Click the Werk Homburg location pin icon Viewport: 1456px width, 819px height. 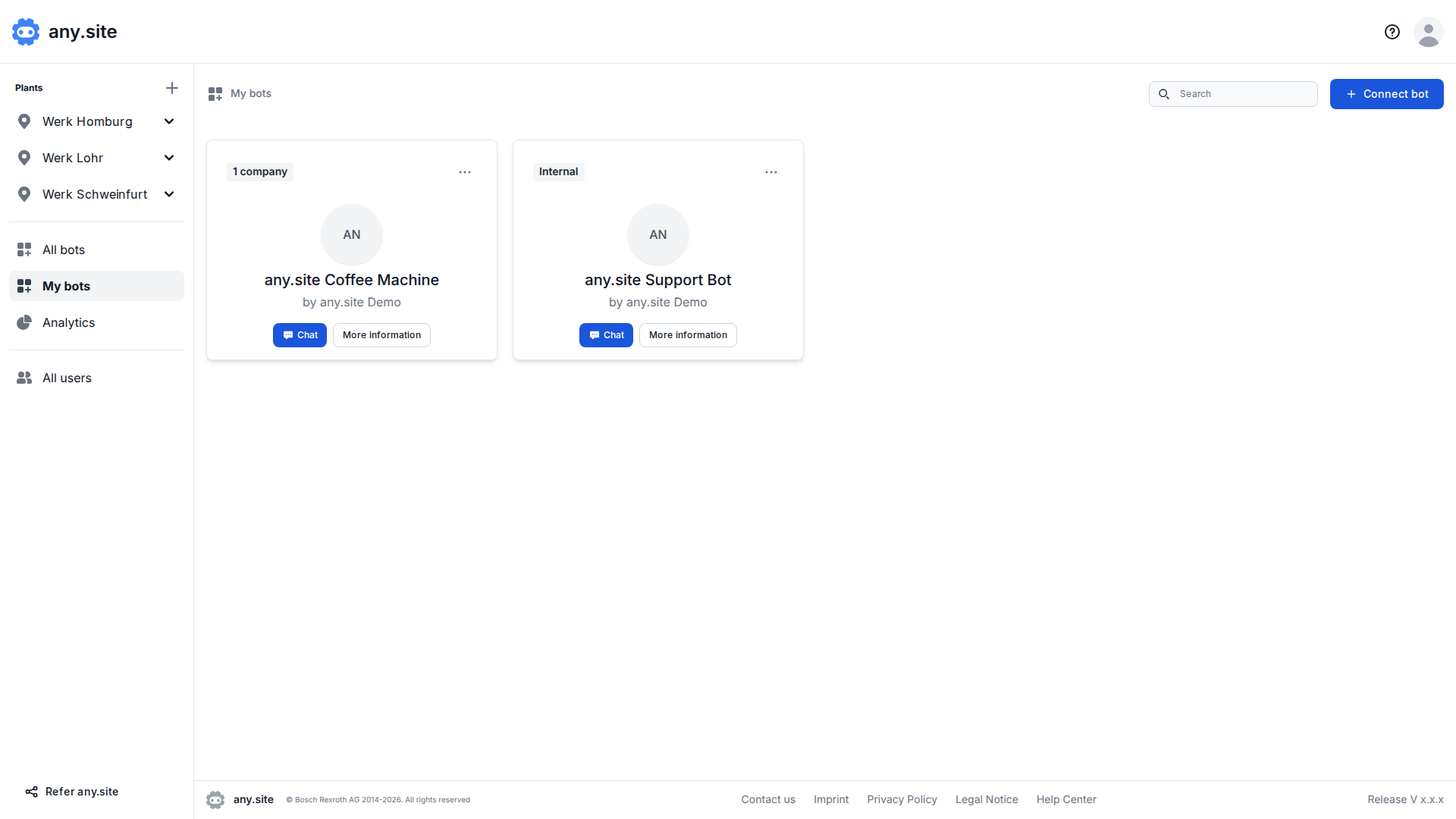click(x=24, y=121)
